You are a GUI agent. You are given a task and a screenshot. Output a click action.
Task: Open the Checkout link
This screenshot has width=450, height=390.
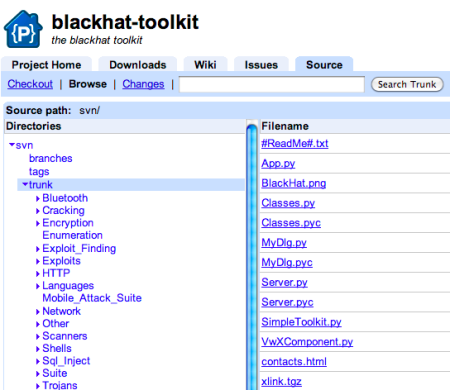pyautogui.click(x=30, y=84)
